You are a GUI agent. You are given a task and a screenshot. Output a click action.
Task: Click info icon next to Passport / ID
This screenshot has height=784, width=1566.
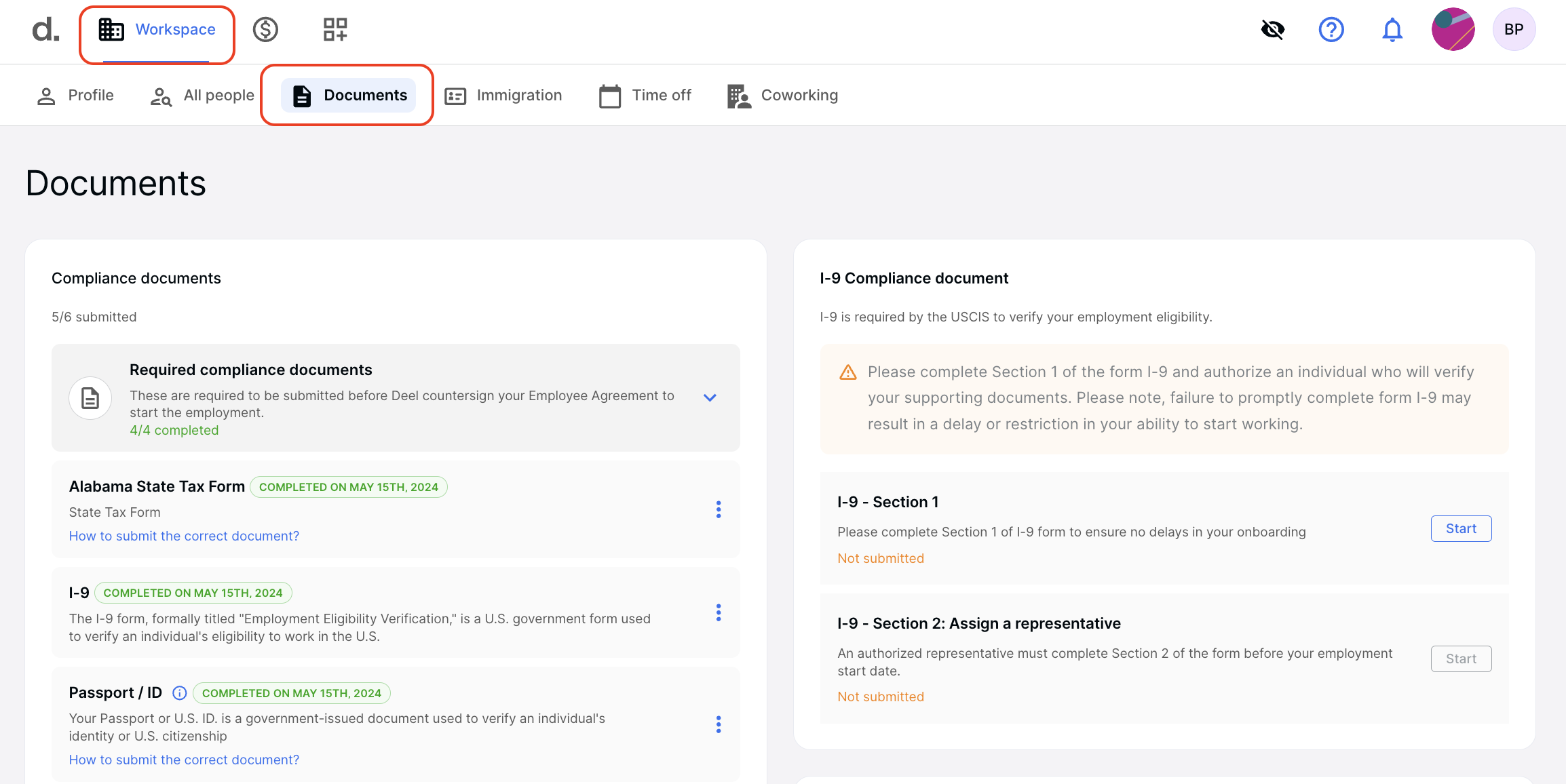(x=180, y=693)
